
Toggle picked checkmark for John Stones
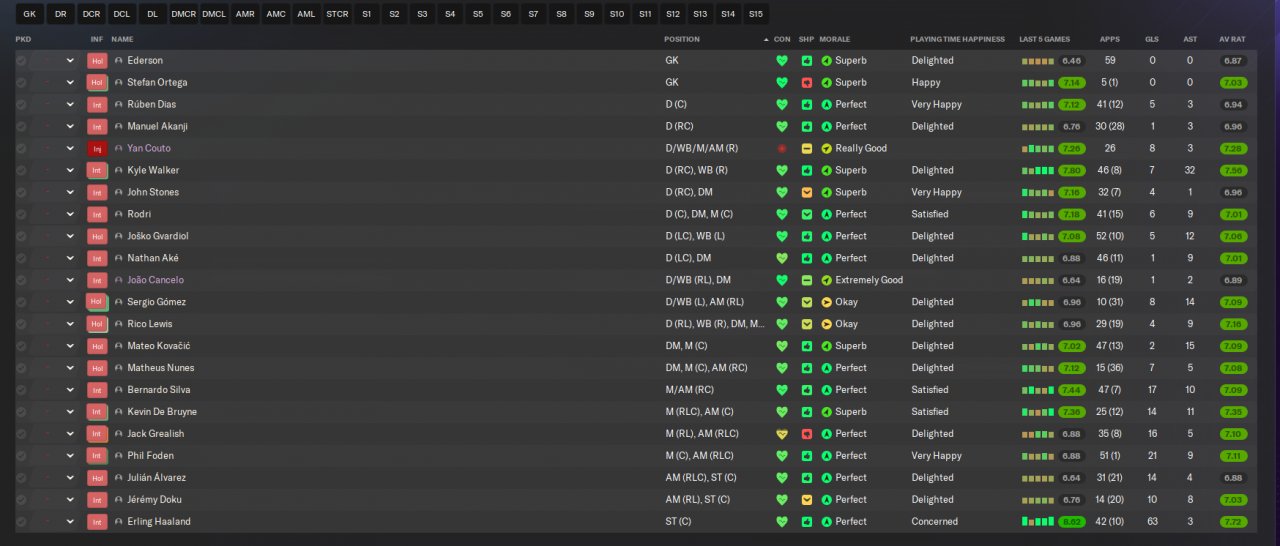click(21, 192)
